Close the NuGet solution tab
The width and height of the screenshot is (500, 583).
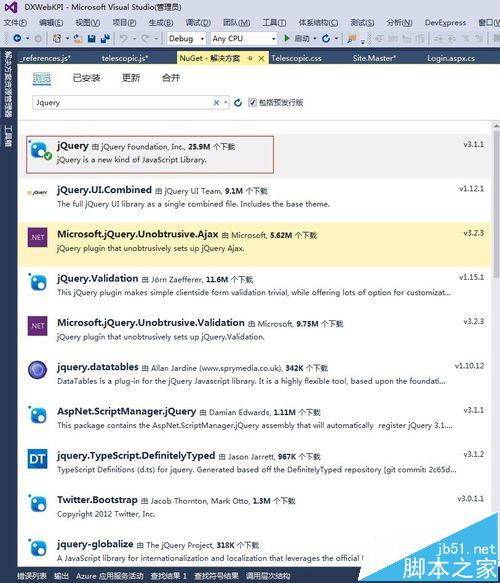[x=261, y=58]
